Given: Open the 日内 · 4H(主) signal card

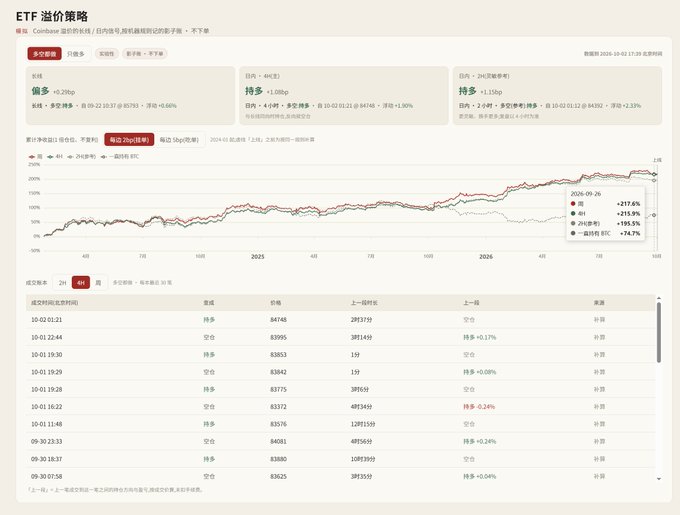Looking at the screenshot, I should click(x=343, y=95).
